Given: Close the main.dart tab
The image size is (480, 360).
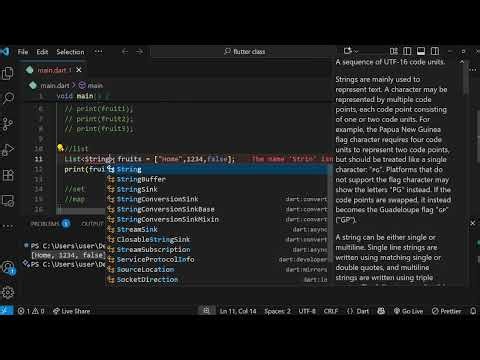Looking at the screenshot, I should click(79, 70).
